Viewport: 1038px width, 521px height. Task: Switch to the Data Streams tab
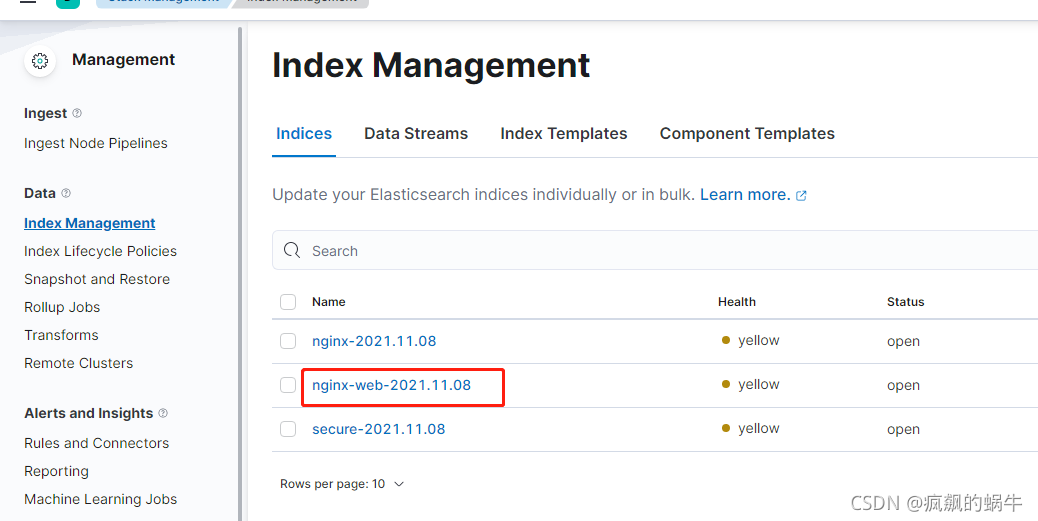[416, 134]
